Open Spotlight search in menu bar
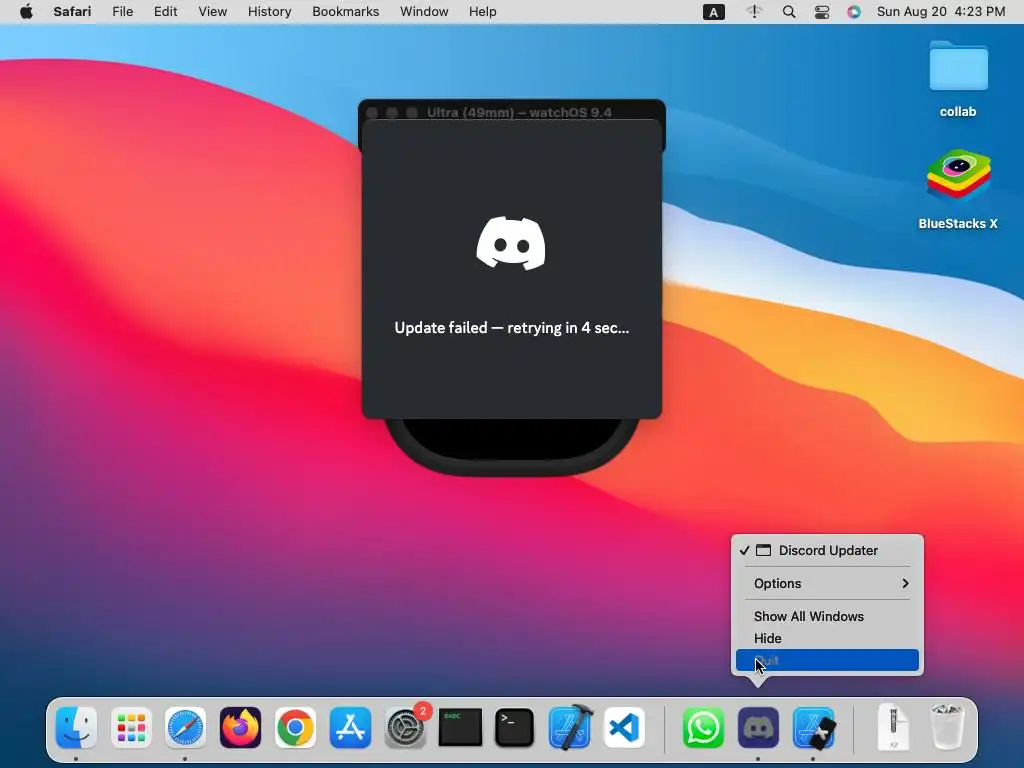Viewport: 1024px width, 768px height. click(789, 12)
